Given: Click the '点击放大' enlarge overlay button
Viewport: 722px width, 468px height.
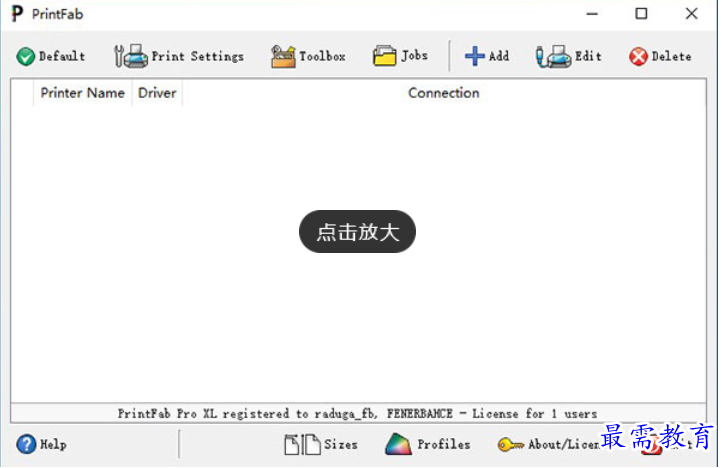Looking at the screenshot, I should [x=357, y=232].
